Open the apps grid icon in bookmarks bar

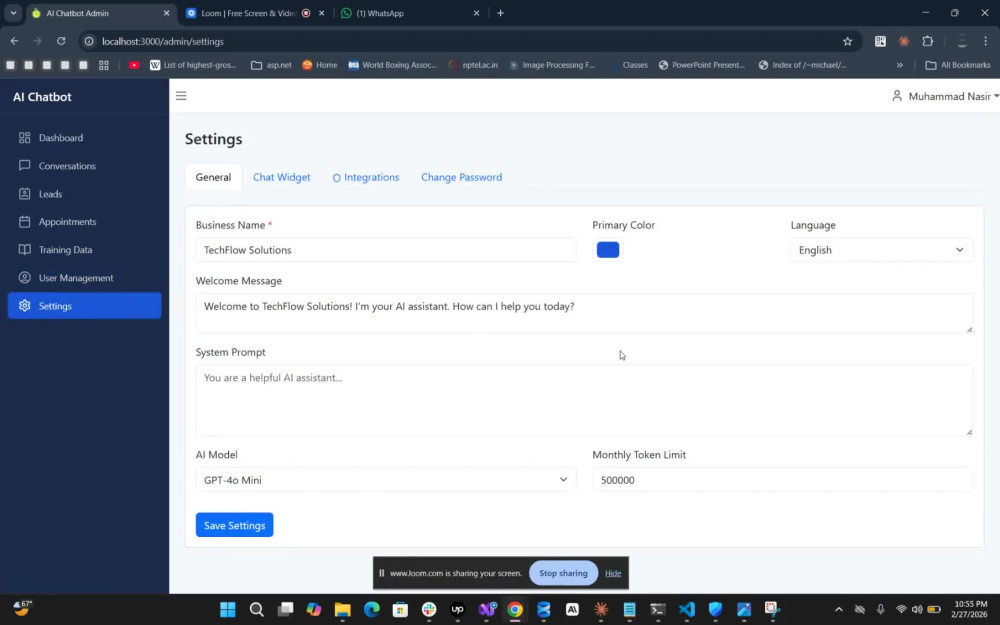click(x=104, y=65)
